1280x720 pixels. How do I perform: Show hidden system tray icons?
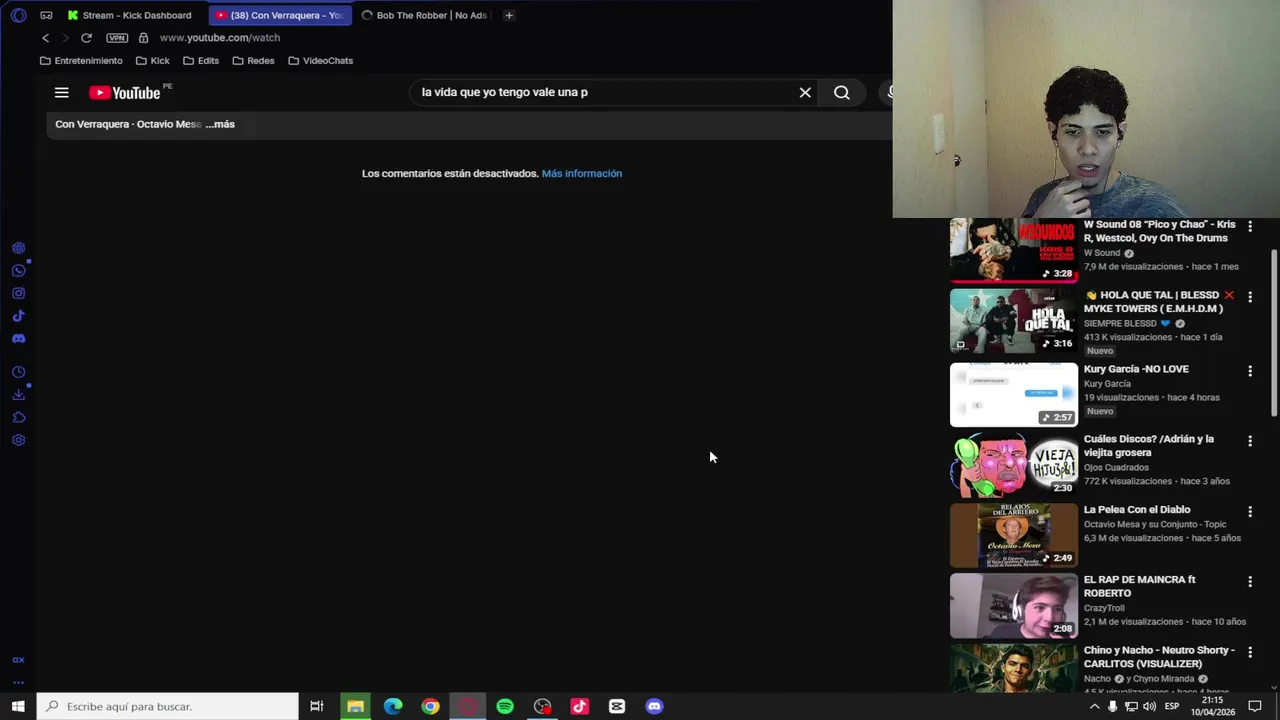pos(1095,706)
